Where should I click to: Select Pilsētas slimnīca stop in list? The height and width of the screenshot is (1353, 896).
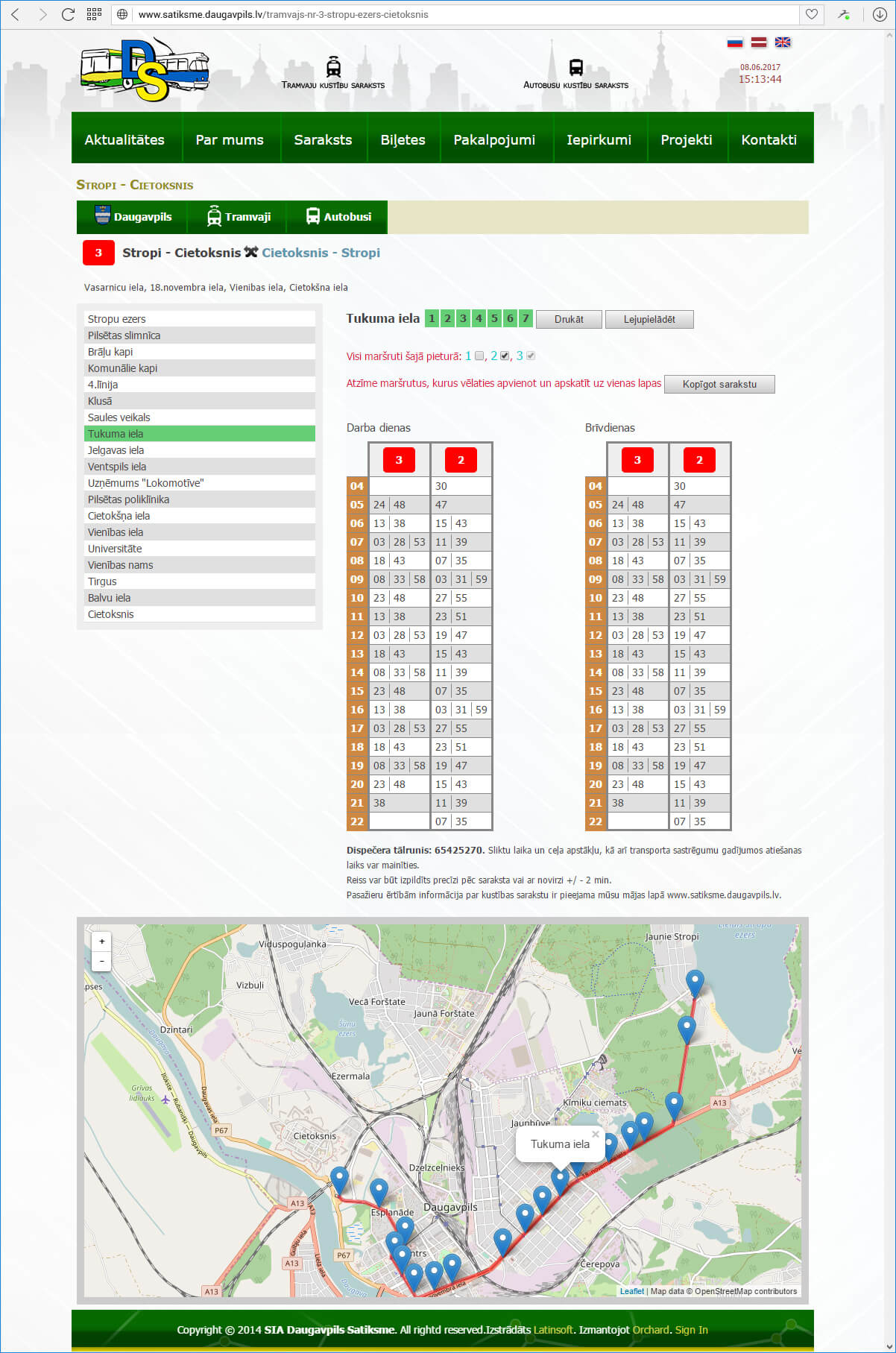click(x=200, y=335)
